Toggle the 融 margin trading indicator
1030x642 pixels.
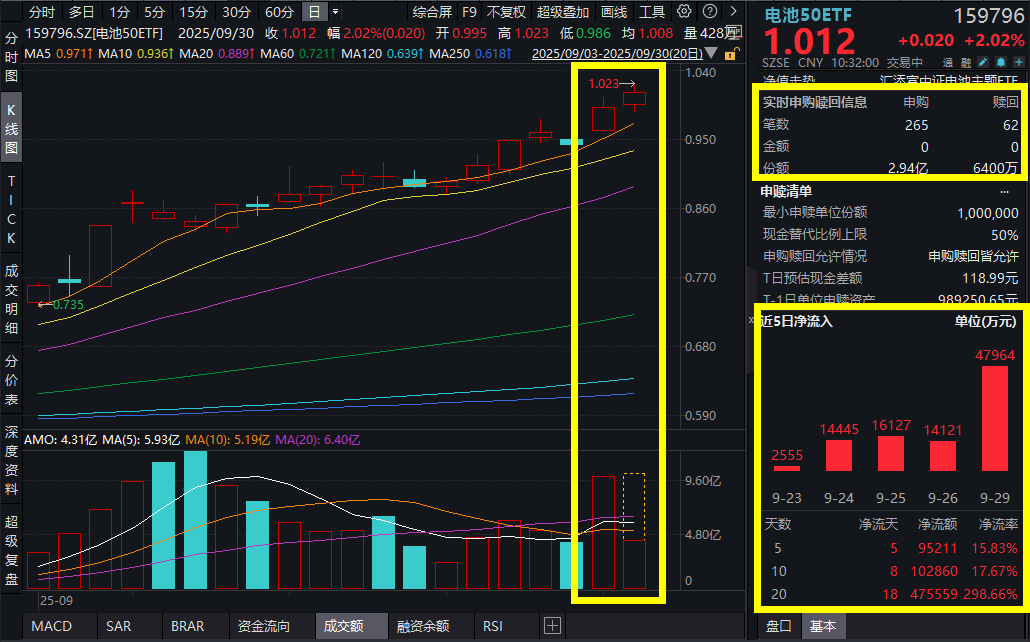pyautogui.click(x=965, y=62)
